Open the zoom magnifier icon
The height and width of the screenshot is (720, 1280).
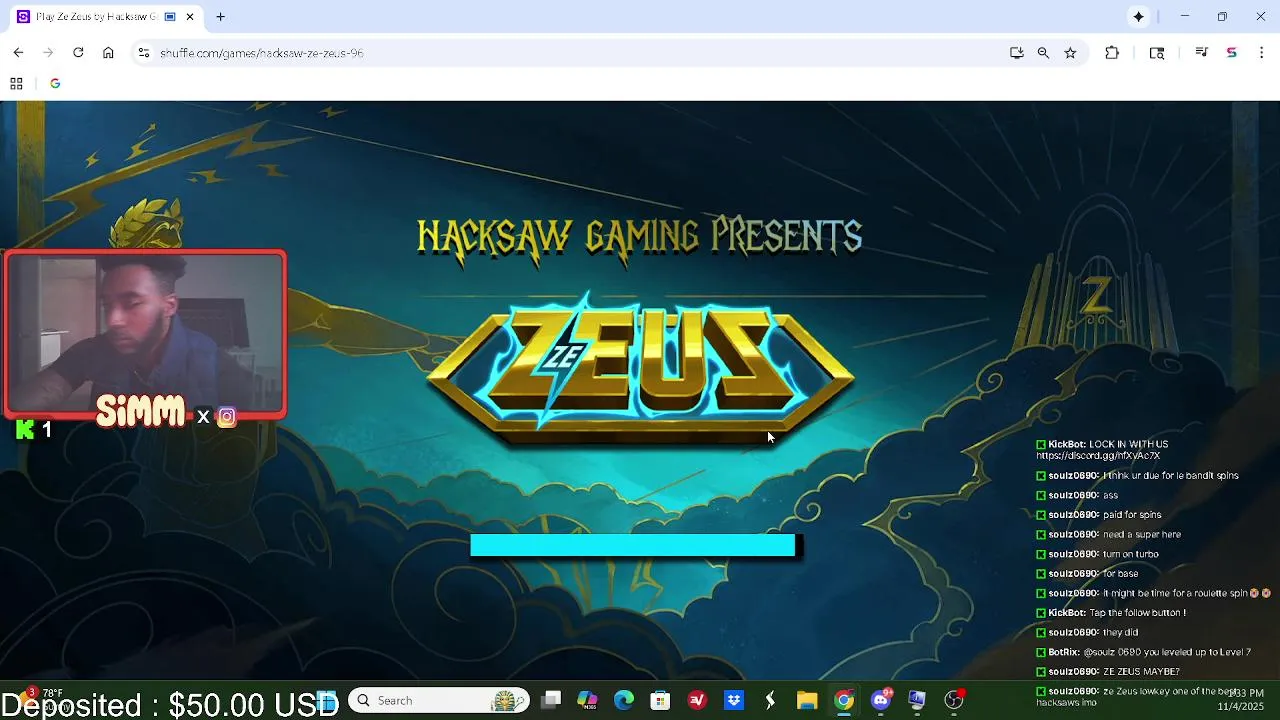(1043, 53)
